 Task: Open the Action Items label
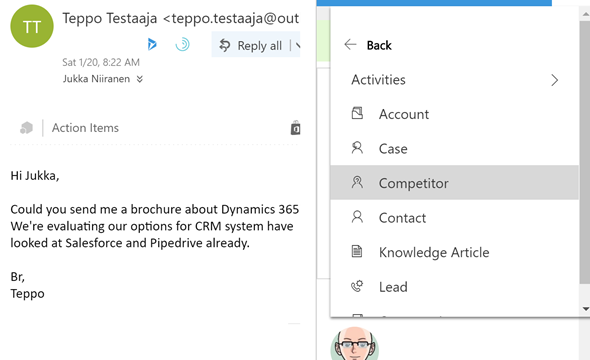(85, 128)
